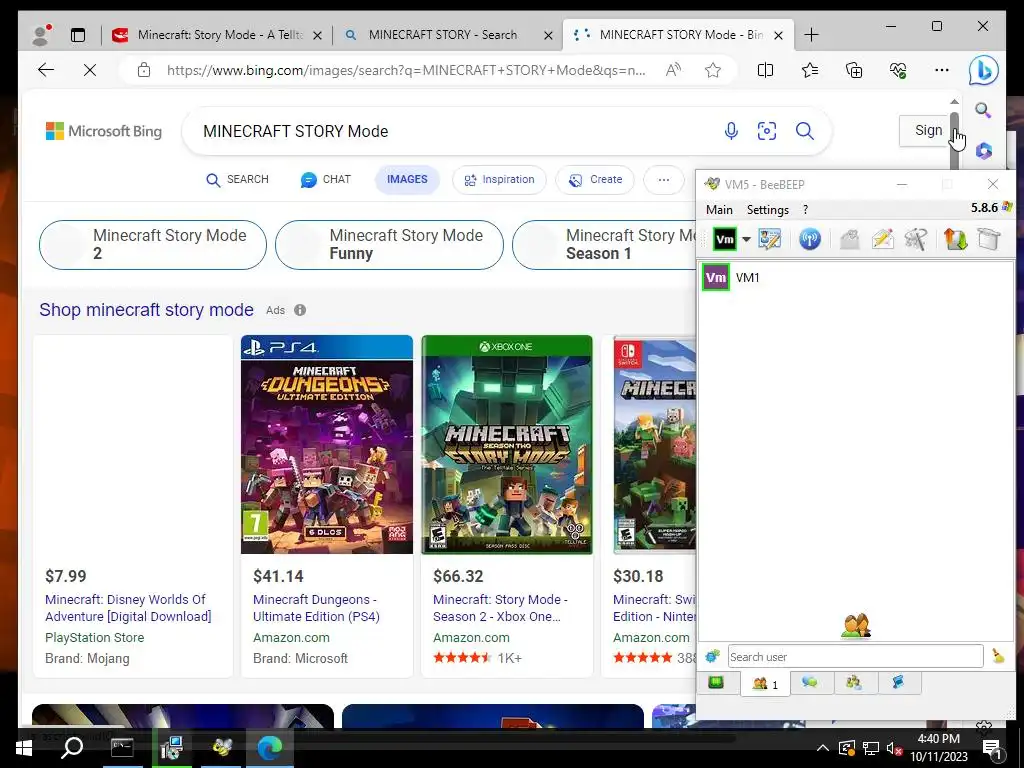Click the broom clear icon beside Search user

tap(998, 656)
